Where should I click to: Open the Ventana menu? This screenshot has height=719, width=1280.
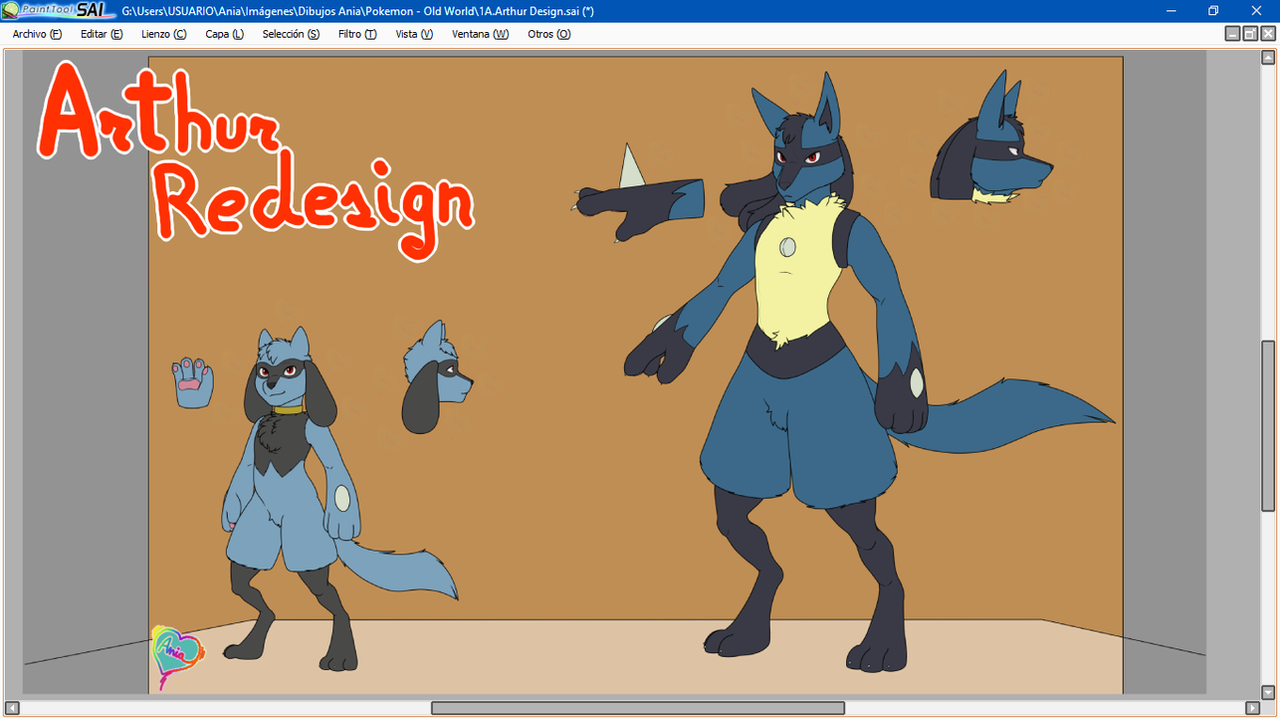click(x=480, y=34)
